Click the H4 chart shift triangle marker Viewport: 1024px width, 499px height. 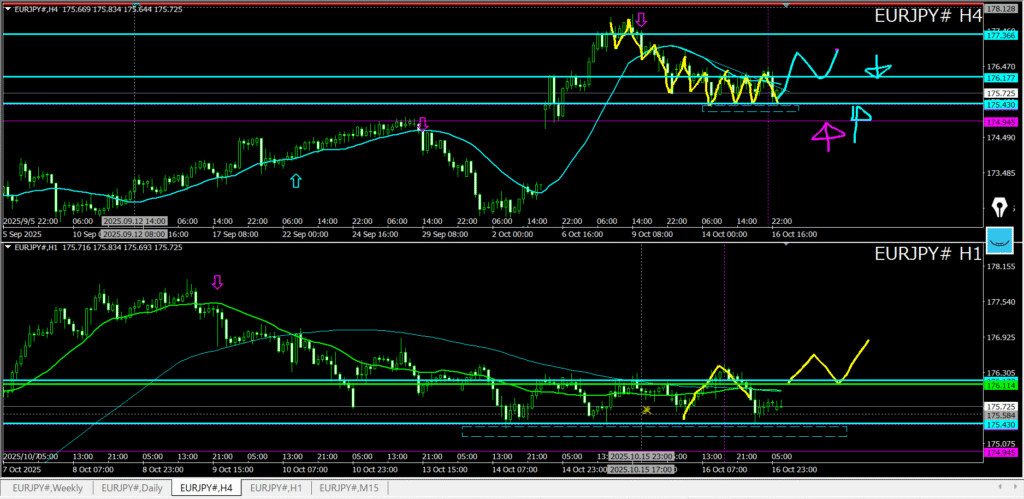point(787,6)
